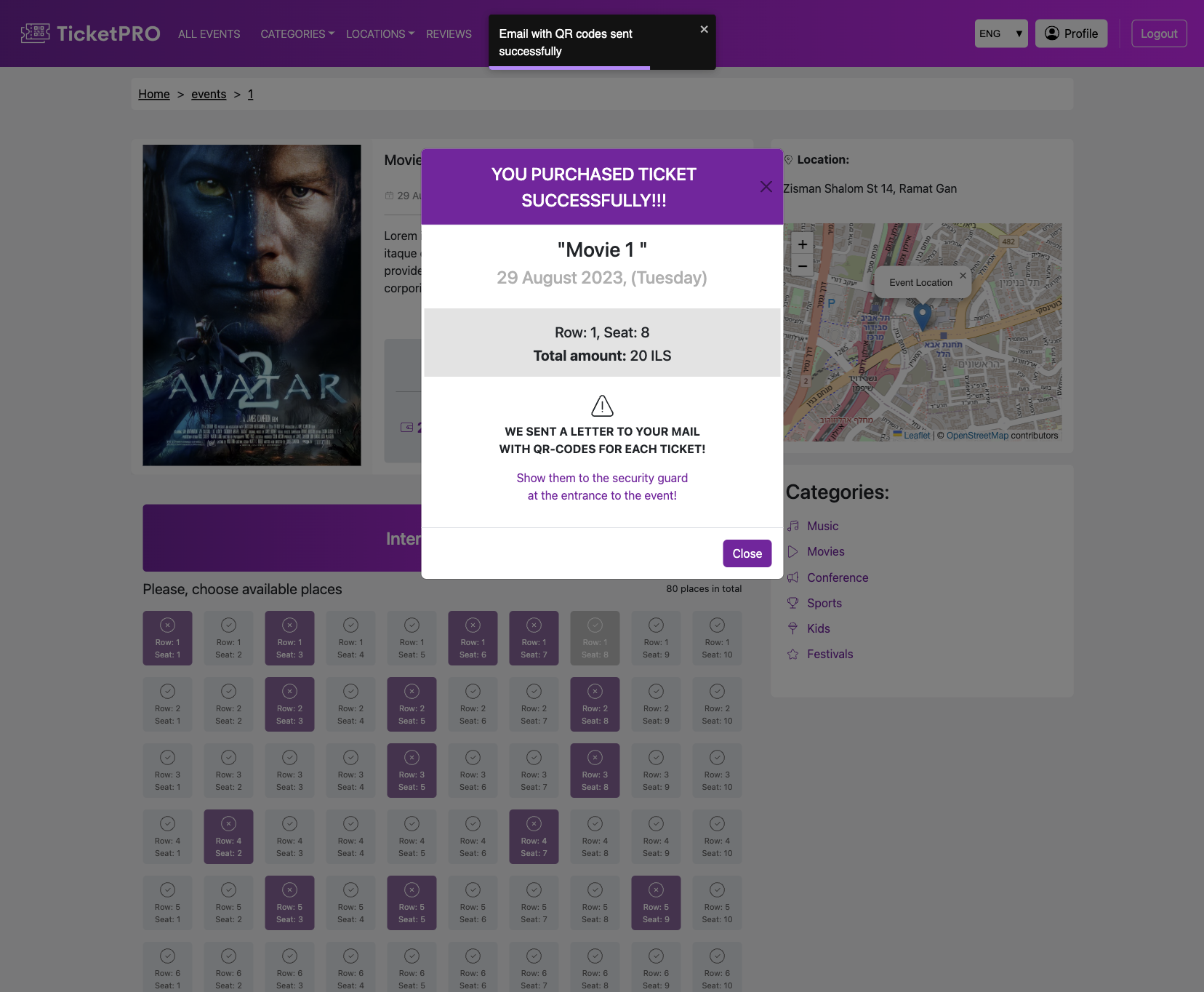This screenshot has height=992, width=1204.
Task: Click occupied seat Row 2 Seat 3
Action: coord(289,704)
